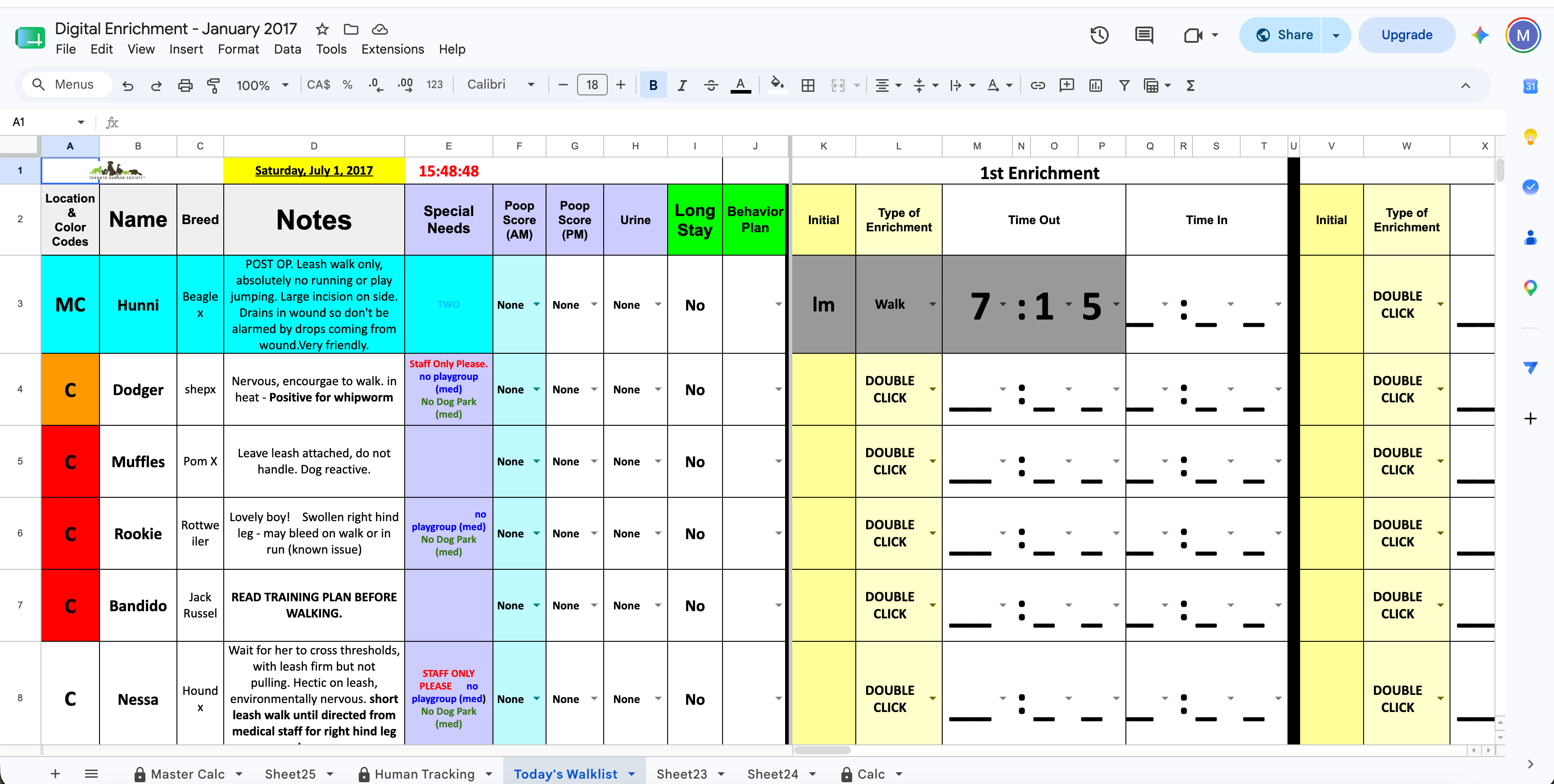Open the Borders tool
The image size is (1554, 784).
808,86
